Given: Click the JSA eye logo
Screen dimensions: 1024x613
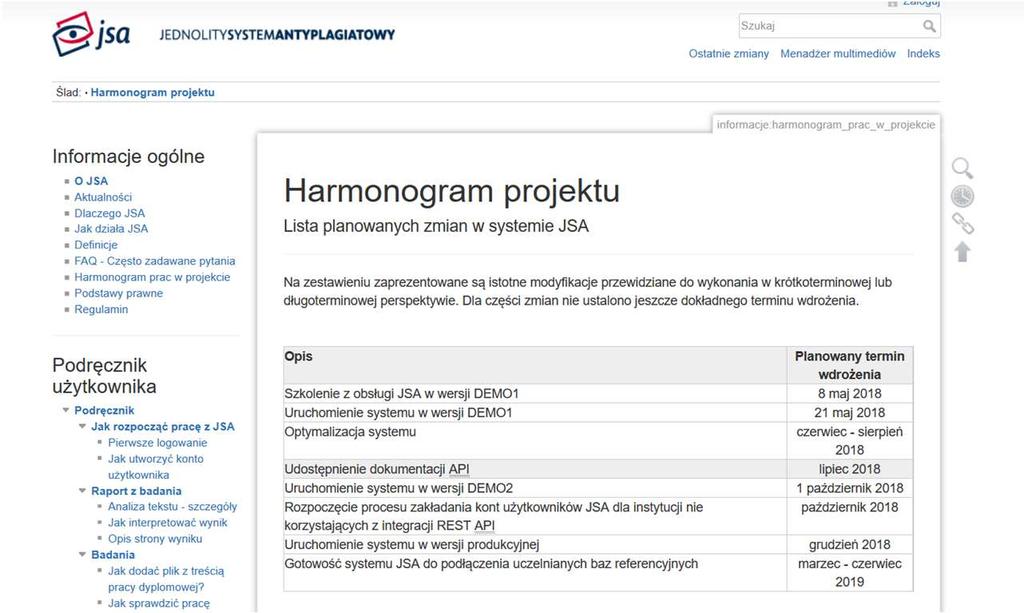Looking at the screenshot, I should [x=91, y=34].
